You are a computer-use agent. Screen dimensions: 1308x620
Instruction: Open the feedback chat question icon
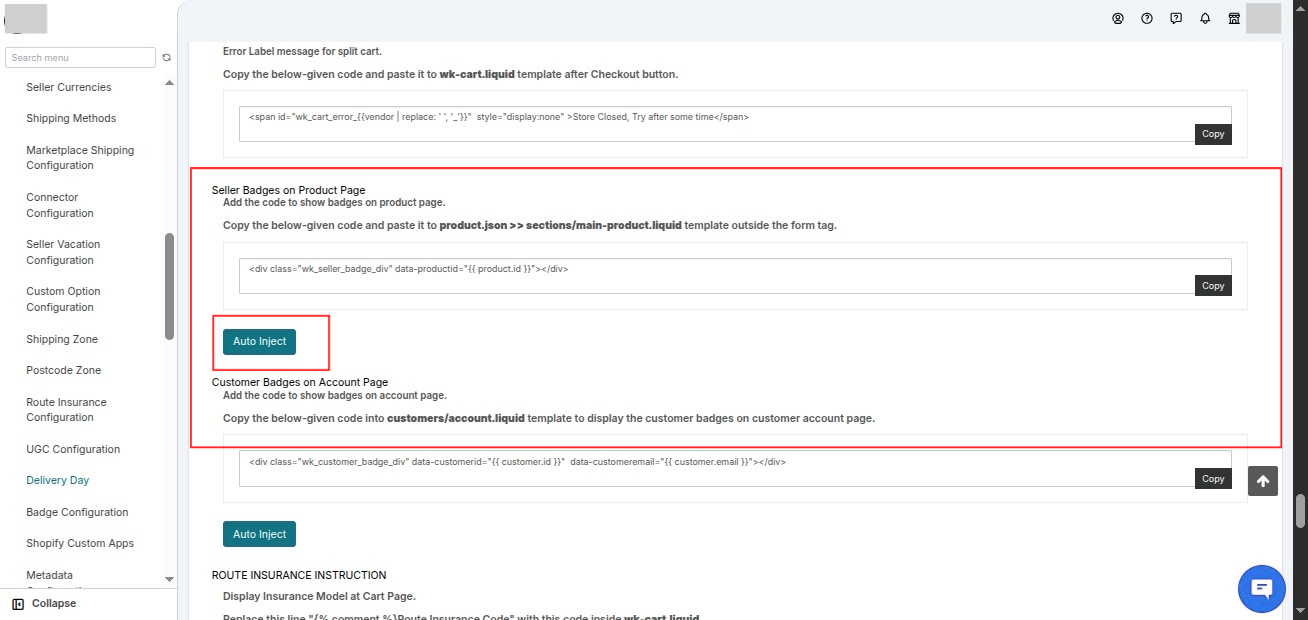pyautogui.click(x=1176, y=18)
